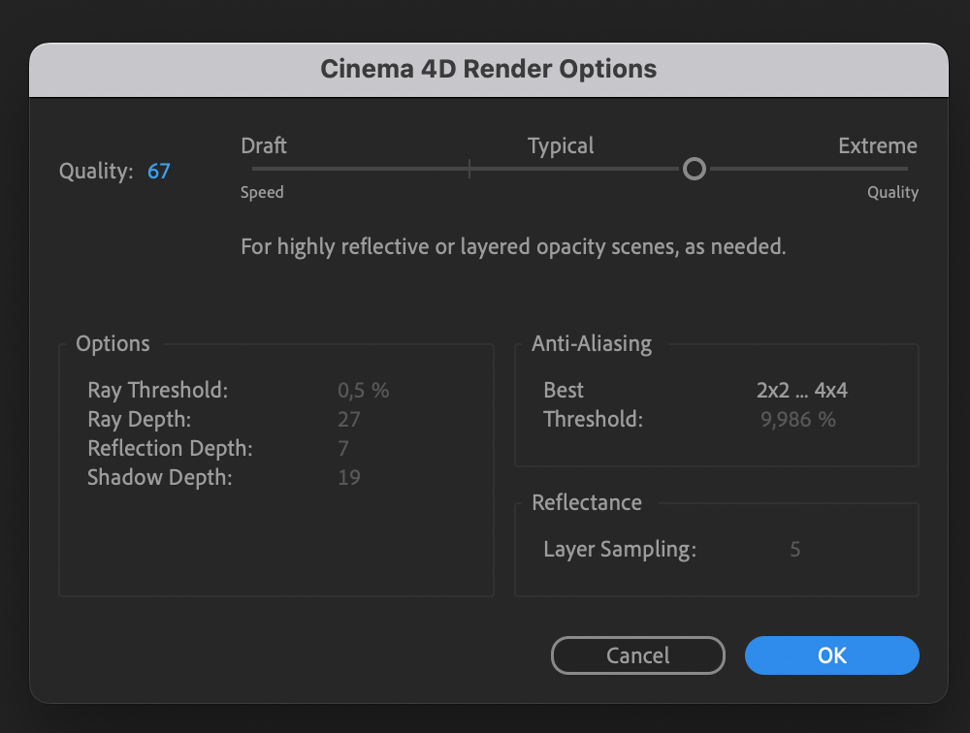Click the Draft label above slider
The width and height of the screenshot is (970, 733).
[x=264, y=146]
